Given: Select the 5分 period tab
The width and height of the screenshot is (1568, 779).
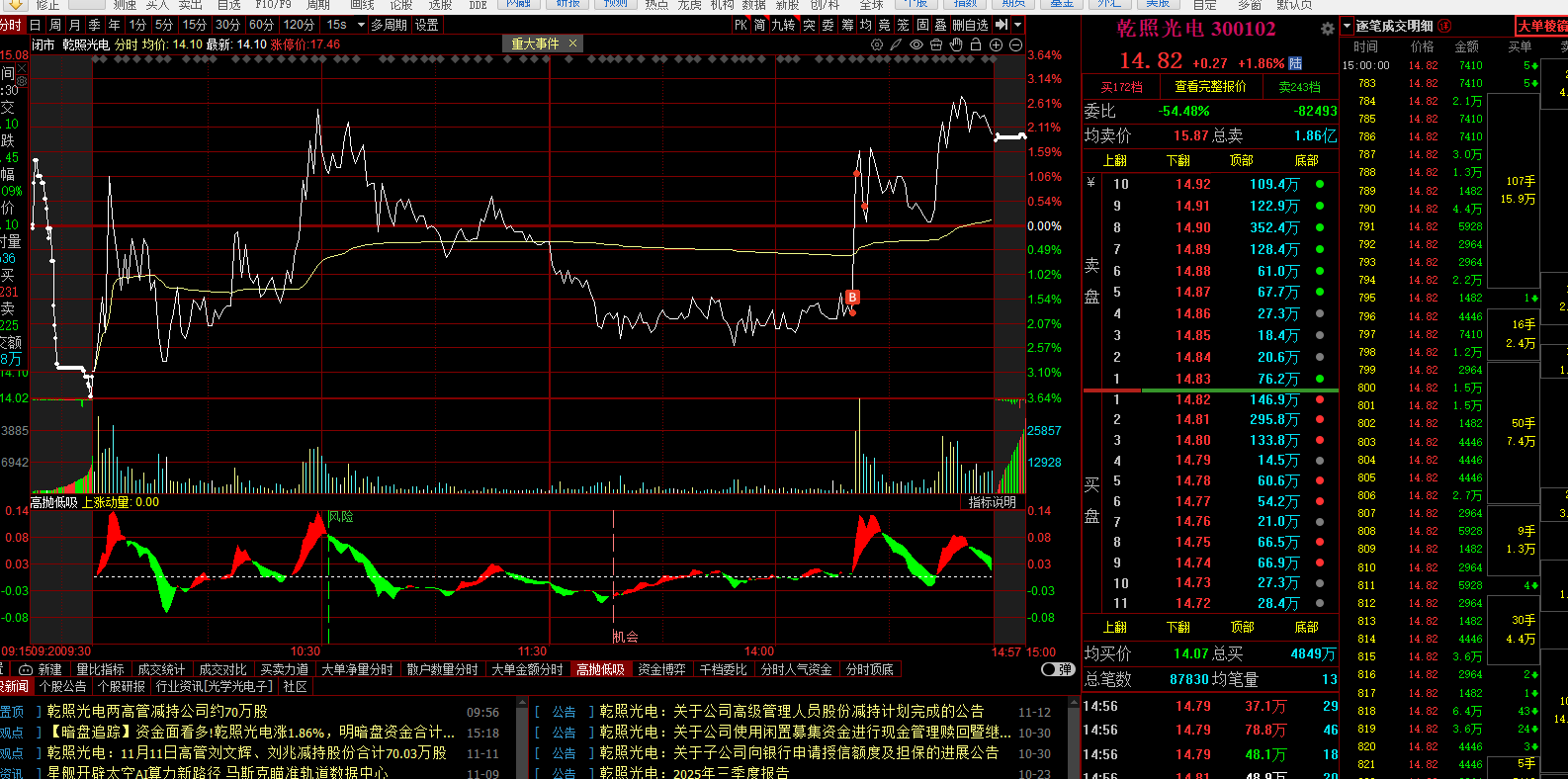Looking at the screenshot, I should coord(164,25).
